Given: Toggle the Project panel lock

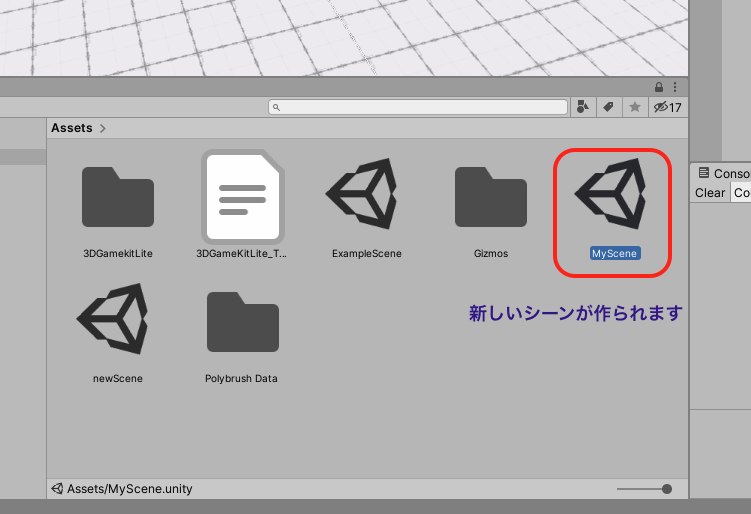Looking at the screenshot, I should pos(658,88).
